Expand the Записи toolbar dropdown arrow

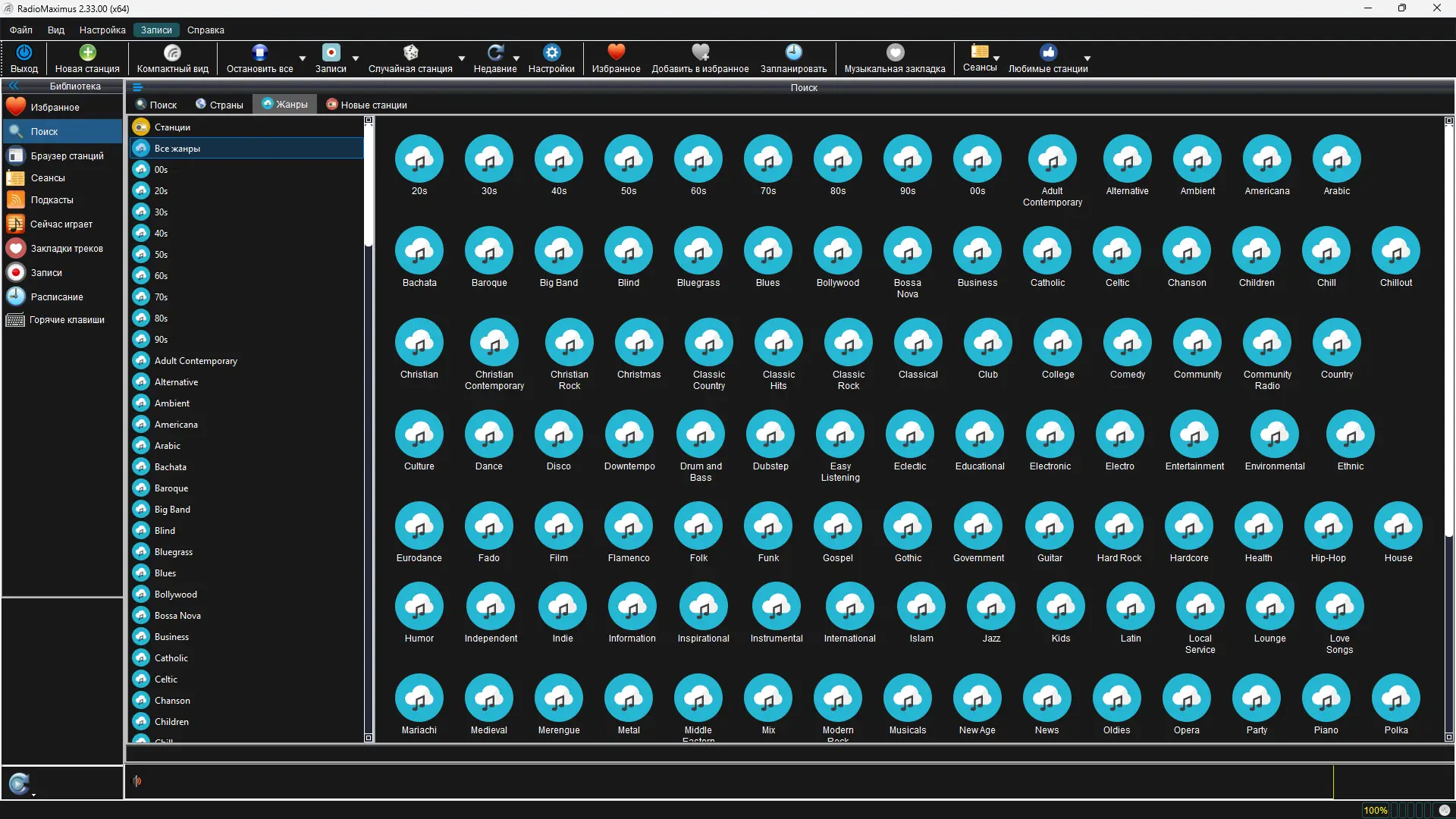tap(356, 58)
